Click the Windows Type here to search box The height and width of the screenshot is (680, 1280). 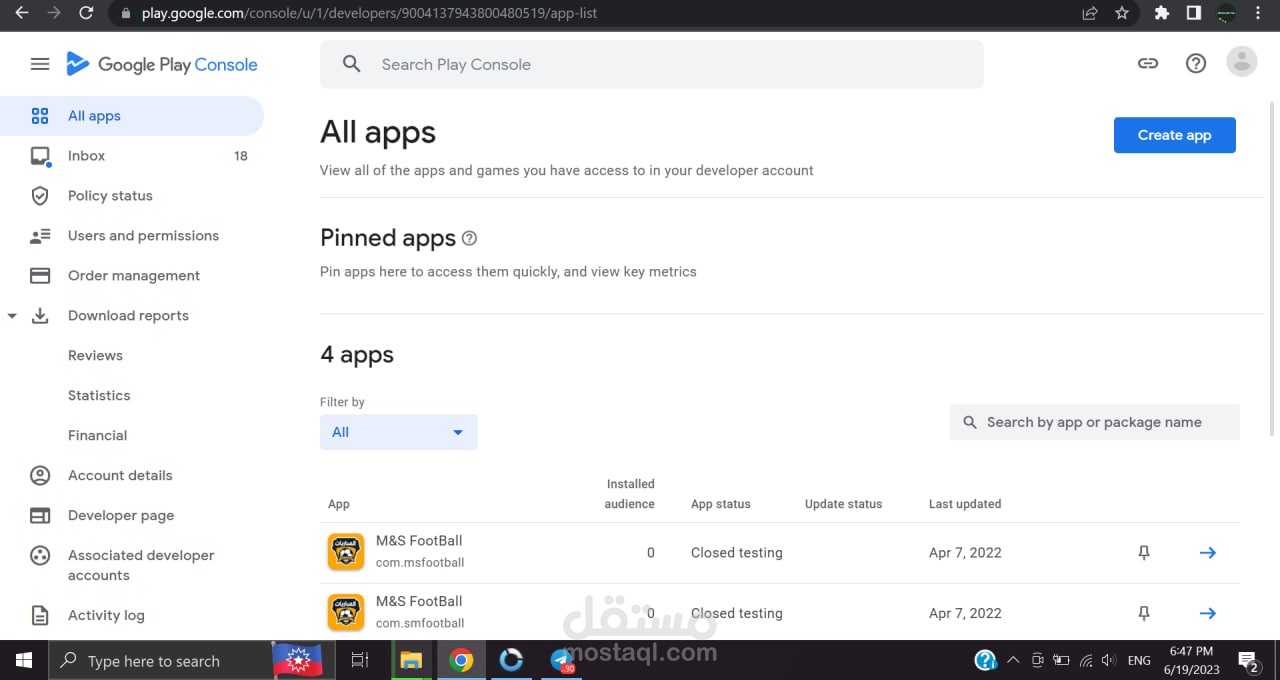pos(160,660)
